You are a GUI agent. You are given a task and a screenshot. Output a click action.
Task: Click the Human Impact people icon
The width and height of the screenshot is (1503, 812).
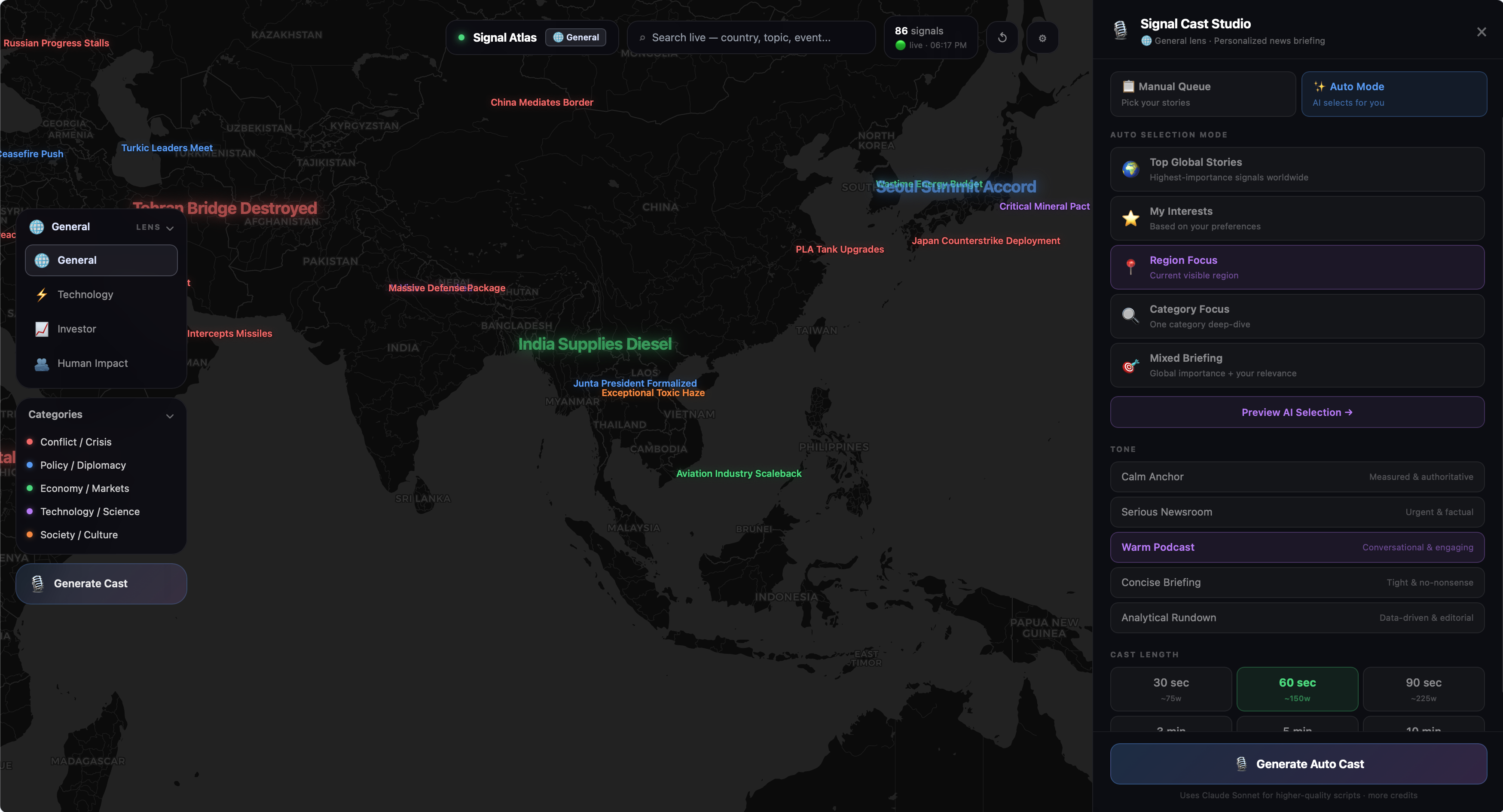[x=42, y=363]
